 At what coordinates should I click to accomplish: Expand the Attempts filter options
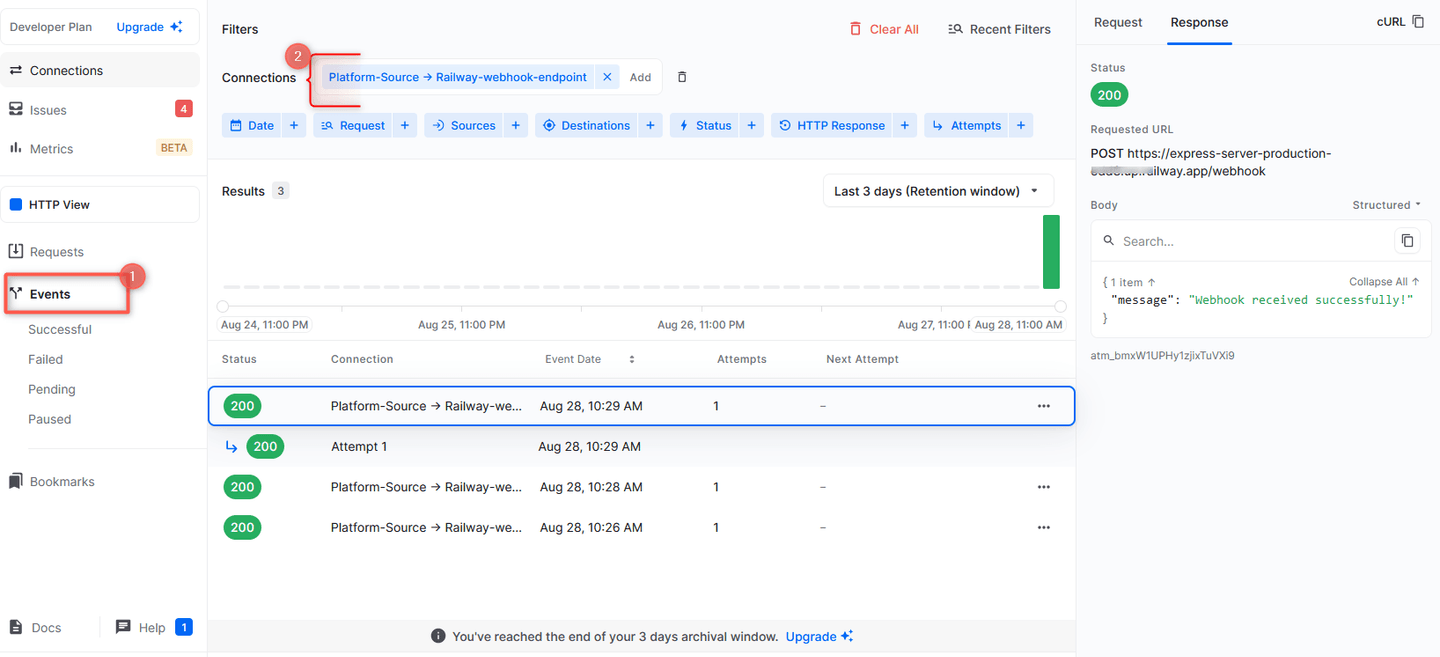click(1021, 125)
